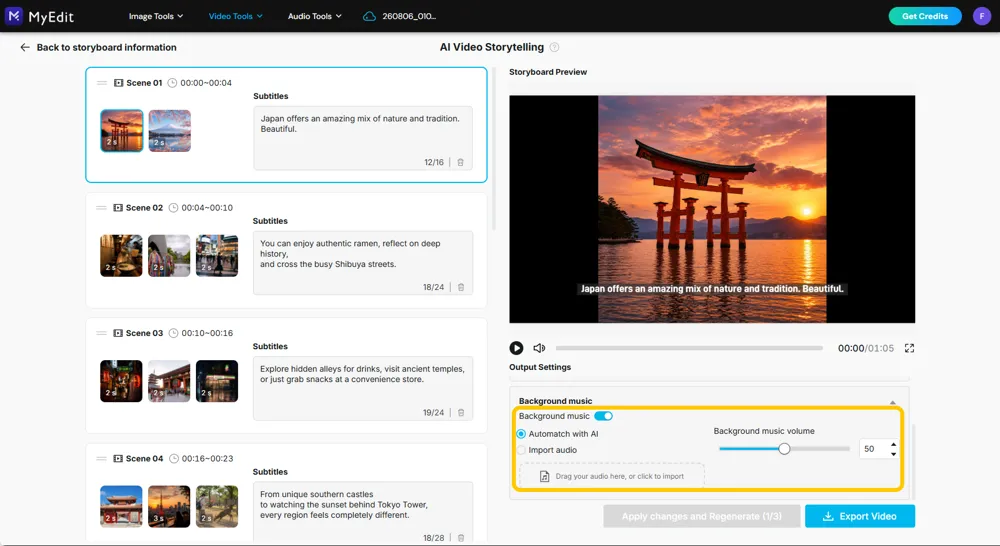Open Audio Tools dropdown menu

click(314, 17)
